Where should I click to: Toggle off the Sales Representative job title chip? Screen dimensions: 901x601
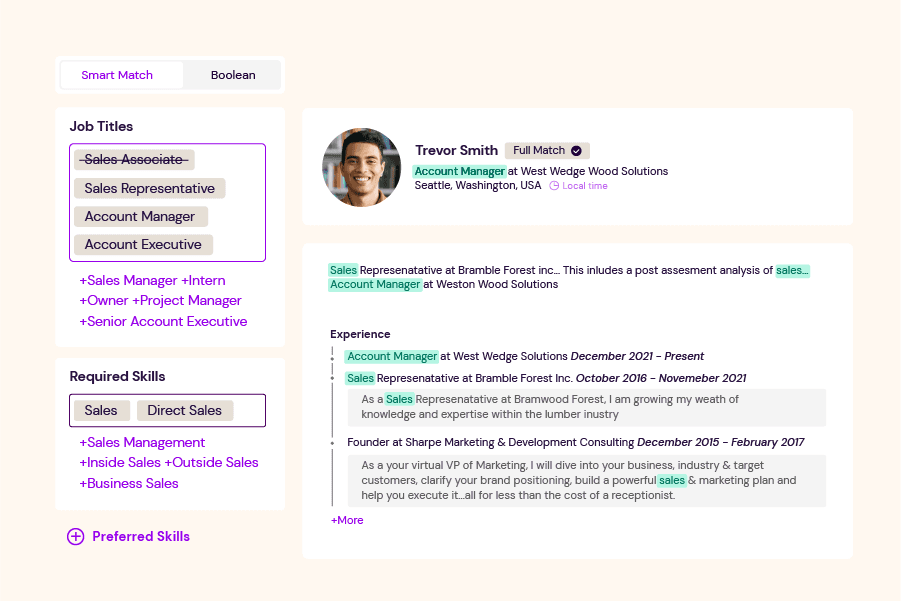149,188
